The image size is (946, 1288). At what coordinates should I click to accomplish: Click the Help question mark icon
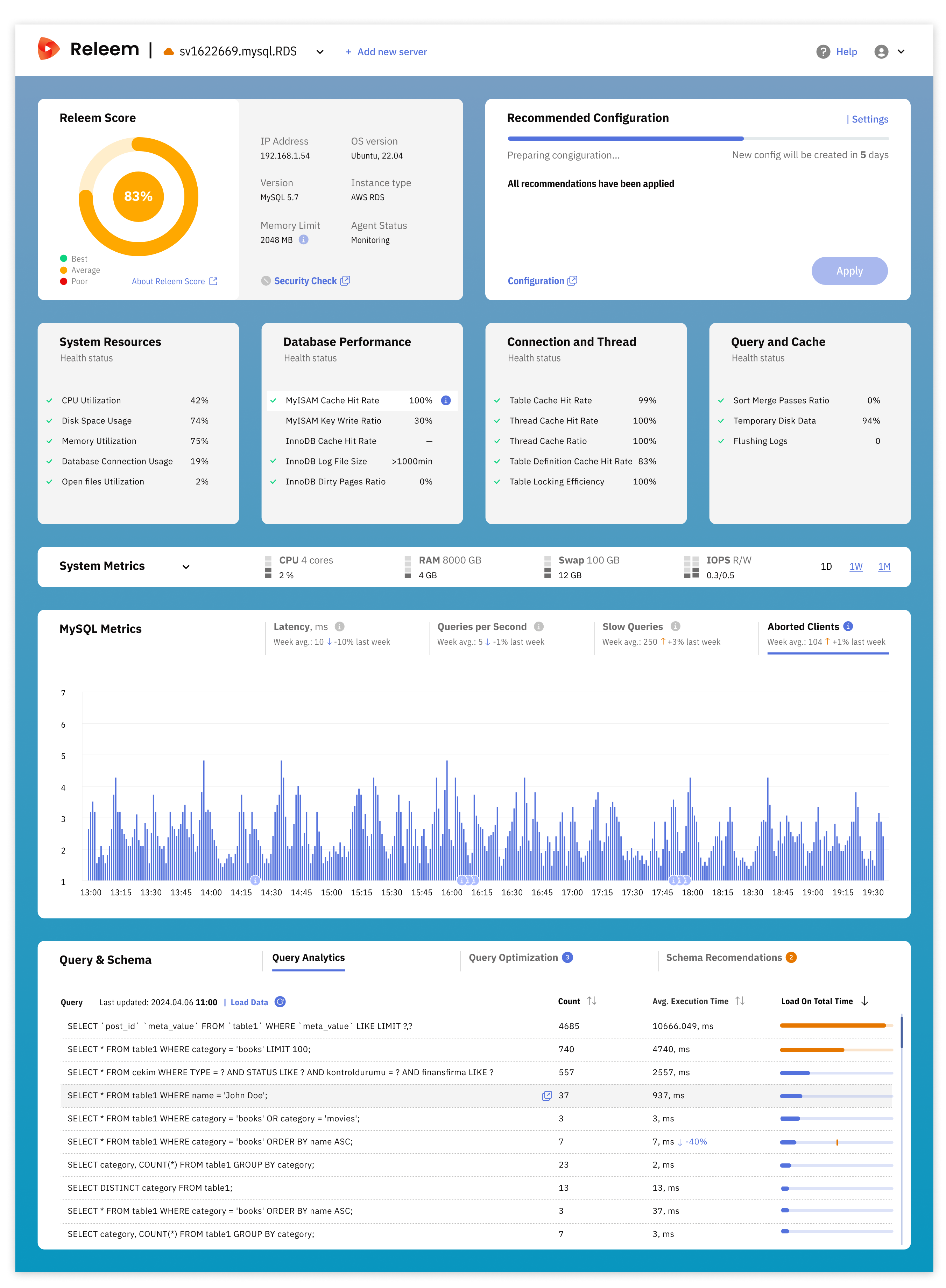823,51
